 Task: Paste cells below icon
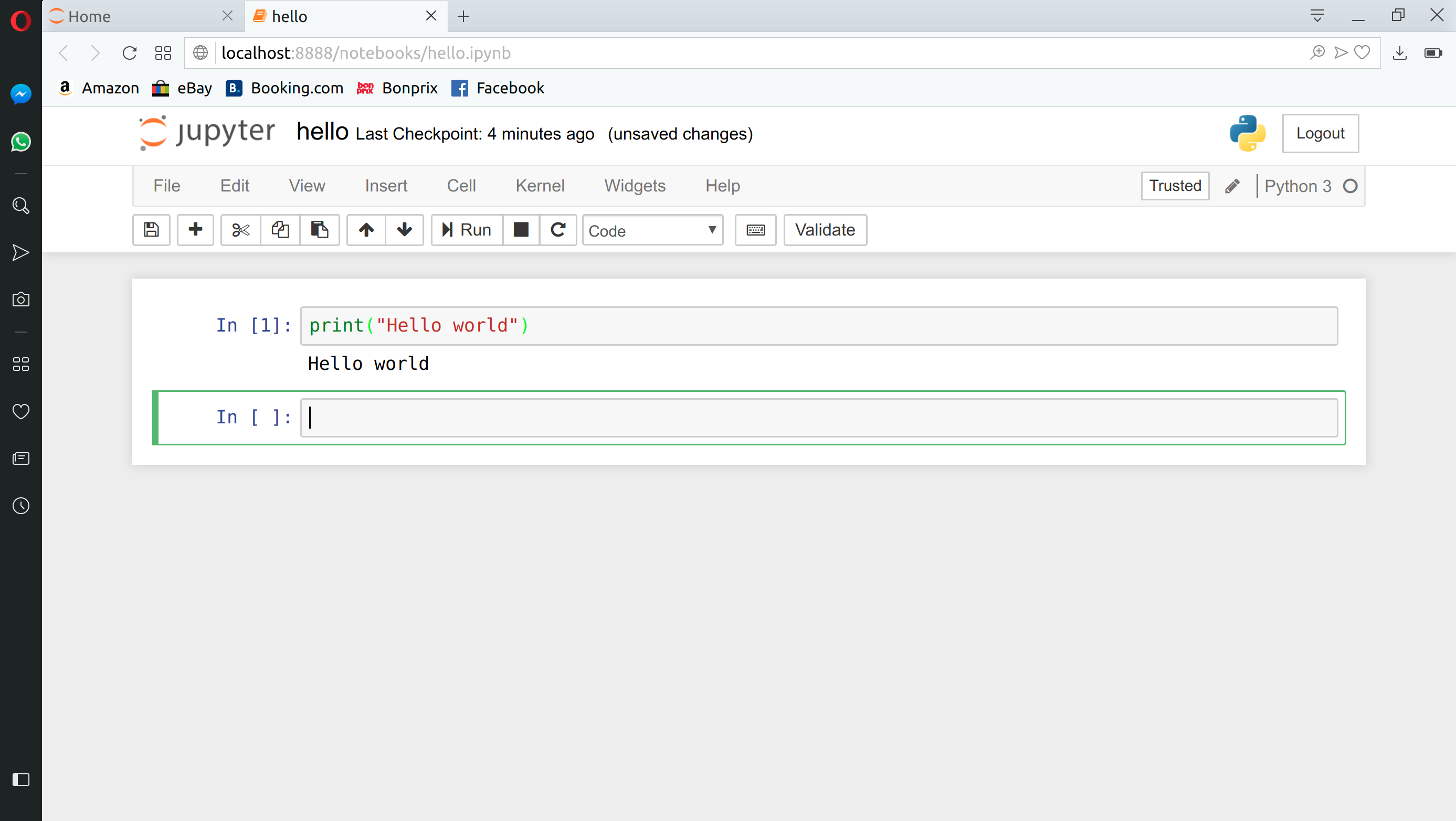(319, 230)
